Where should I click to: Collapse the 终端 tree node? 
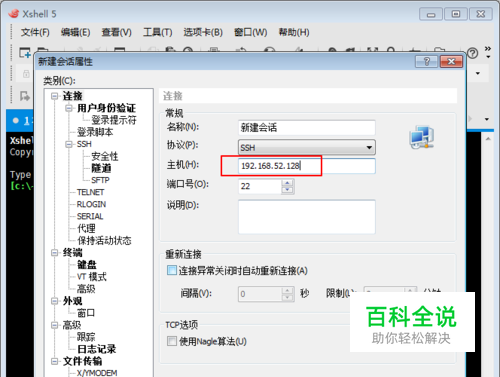(x=54, y=253)
